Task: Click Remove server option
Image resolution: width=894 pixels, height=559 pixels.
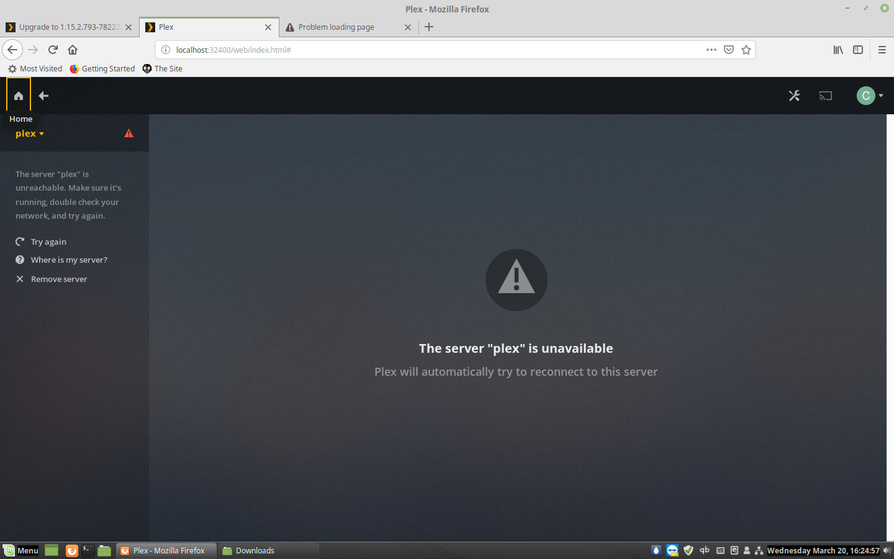Action: (x=59, y=279)
